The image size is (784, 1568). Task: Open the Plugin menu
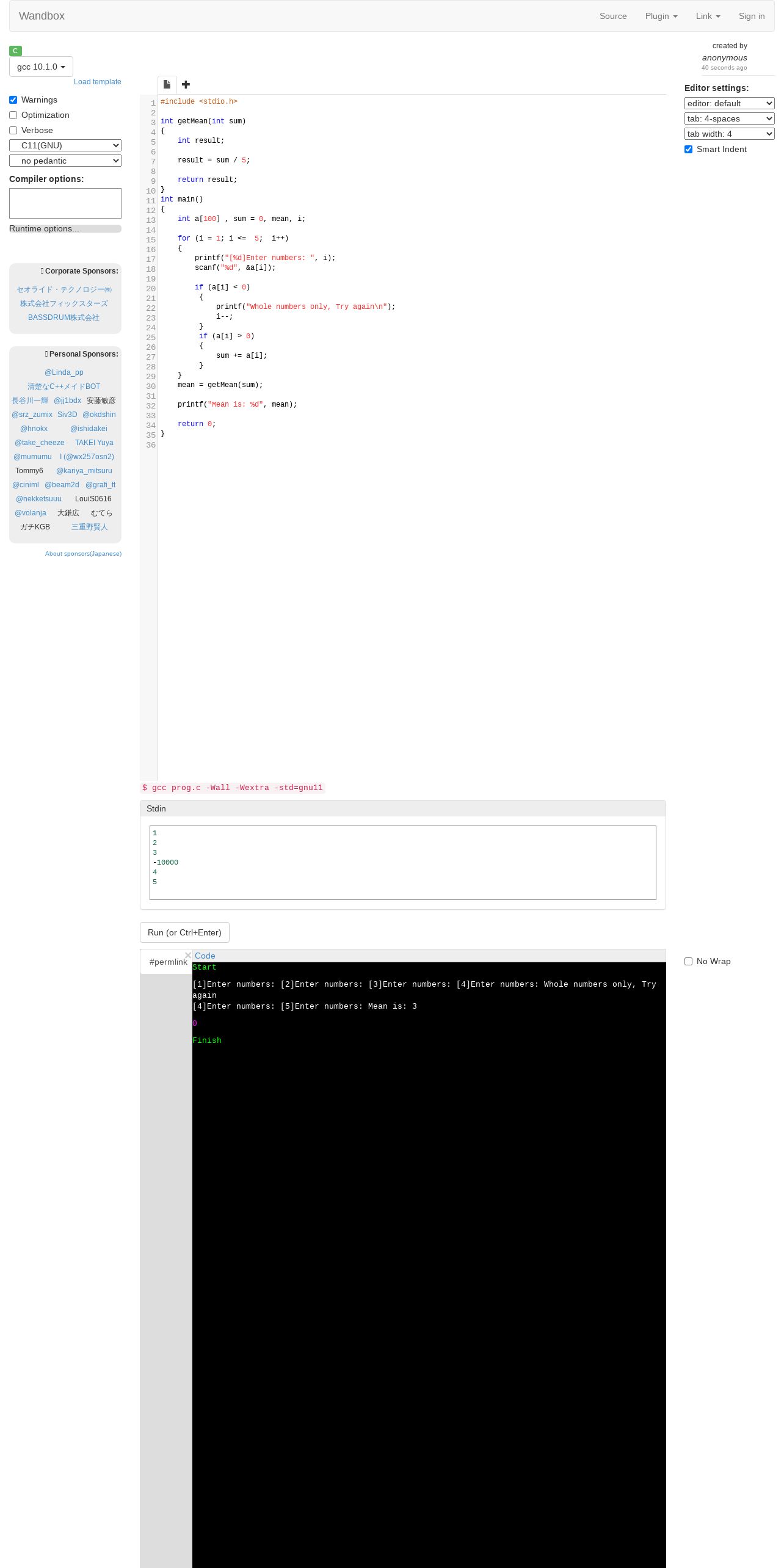point(661,16)
